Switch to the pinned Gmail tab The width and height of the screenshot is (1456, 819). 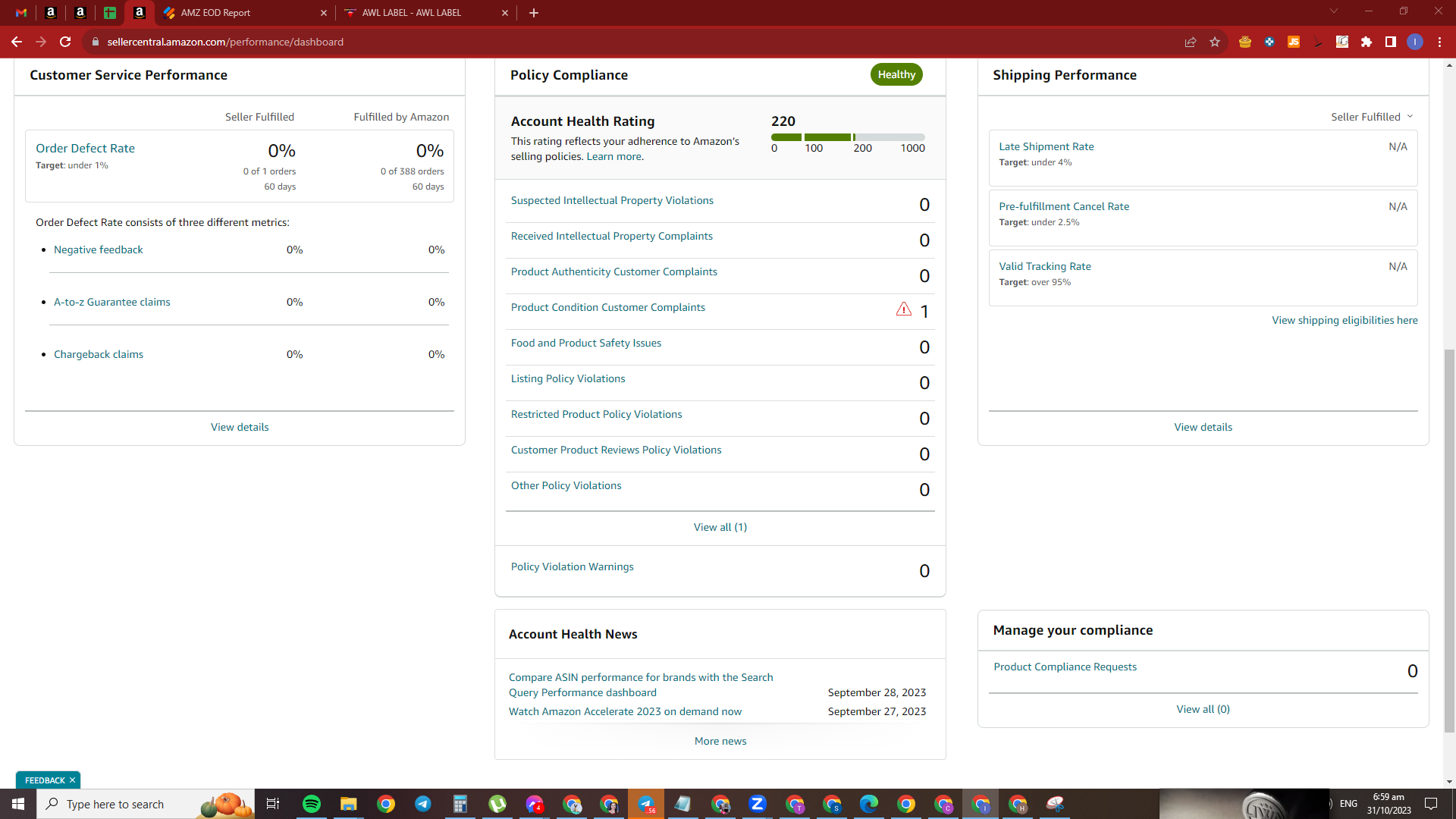pos(21,13)
